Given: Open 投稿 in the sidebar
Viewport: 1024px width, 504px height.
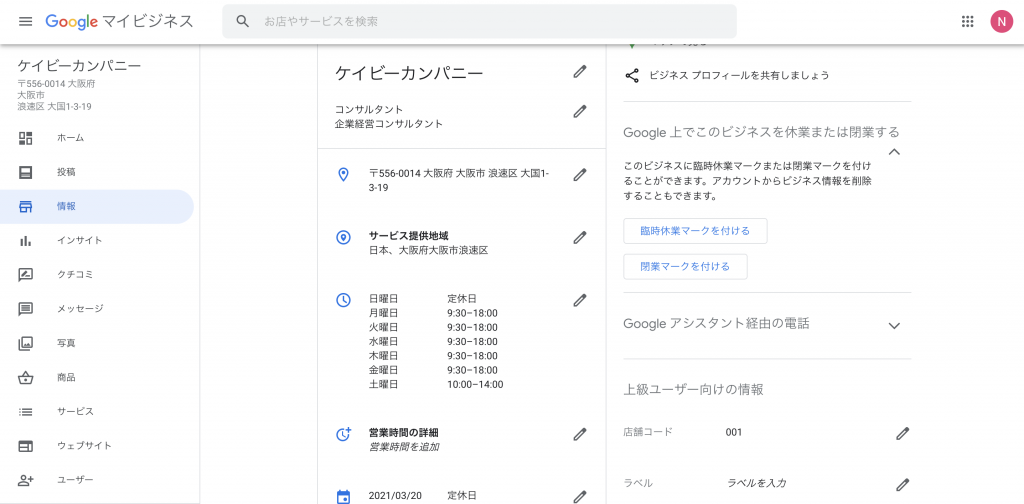Looking at the screenshot, I should pos(97,172).
